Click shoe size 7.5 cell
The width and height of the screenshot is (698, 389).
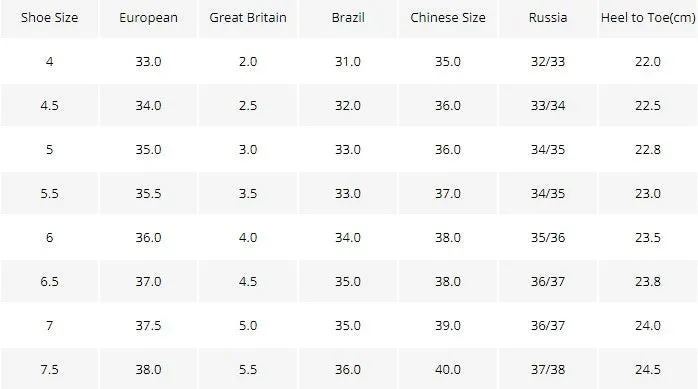click(x=49, y=369)
